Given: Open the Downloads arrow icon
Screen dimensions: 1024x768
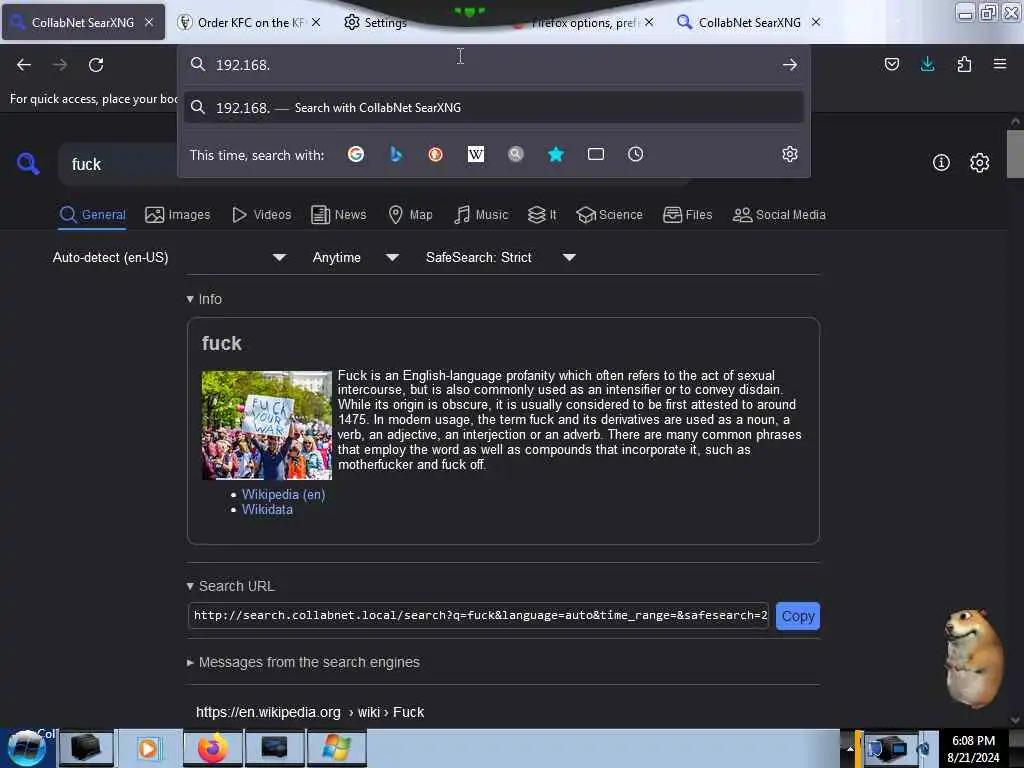Looking at the screenshot, I should click(927, 64).
